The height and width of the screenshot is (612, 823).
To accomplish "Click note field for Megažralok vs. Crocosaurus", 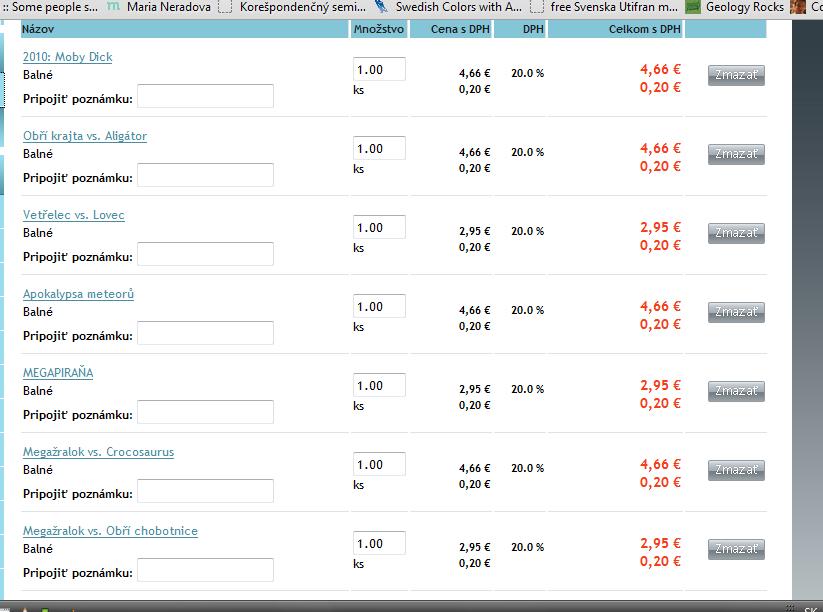I will 205,491.
